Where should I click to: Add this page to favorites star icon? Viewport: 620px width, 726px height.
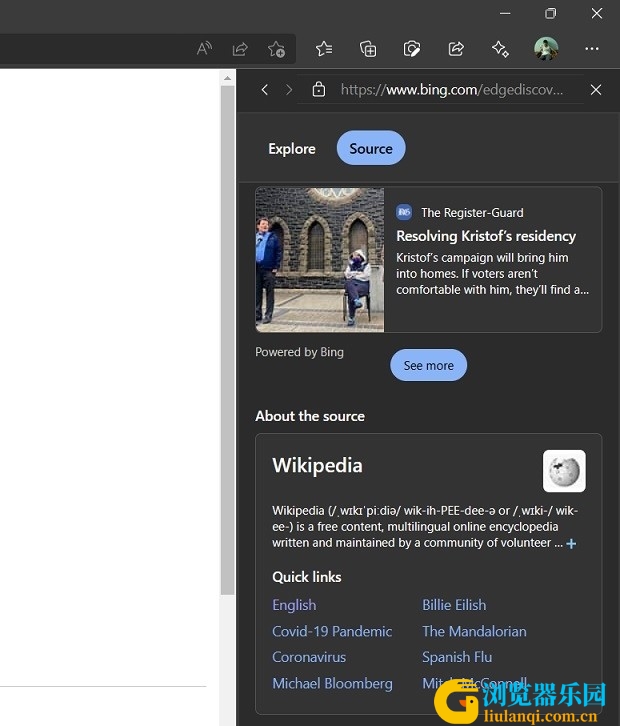[276, 49]
